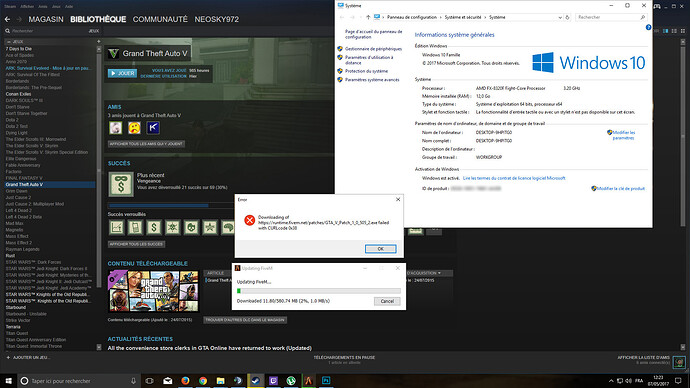690x388 pixels.
Task: Switch library to grid view icon
Action: pyautogui.click(x=683, y=31)
